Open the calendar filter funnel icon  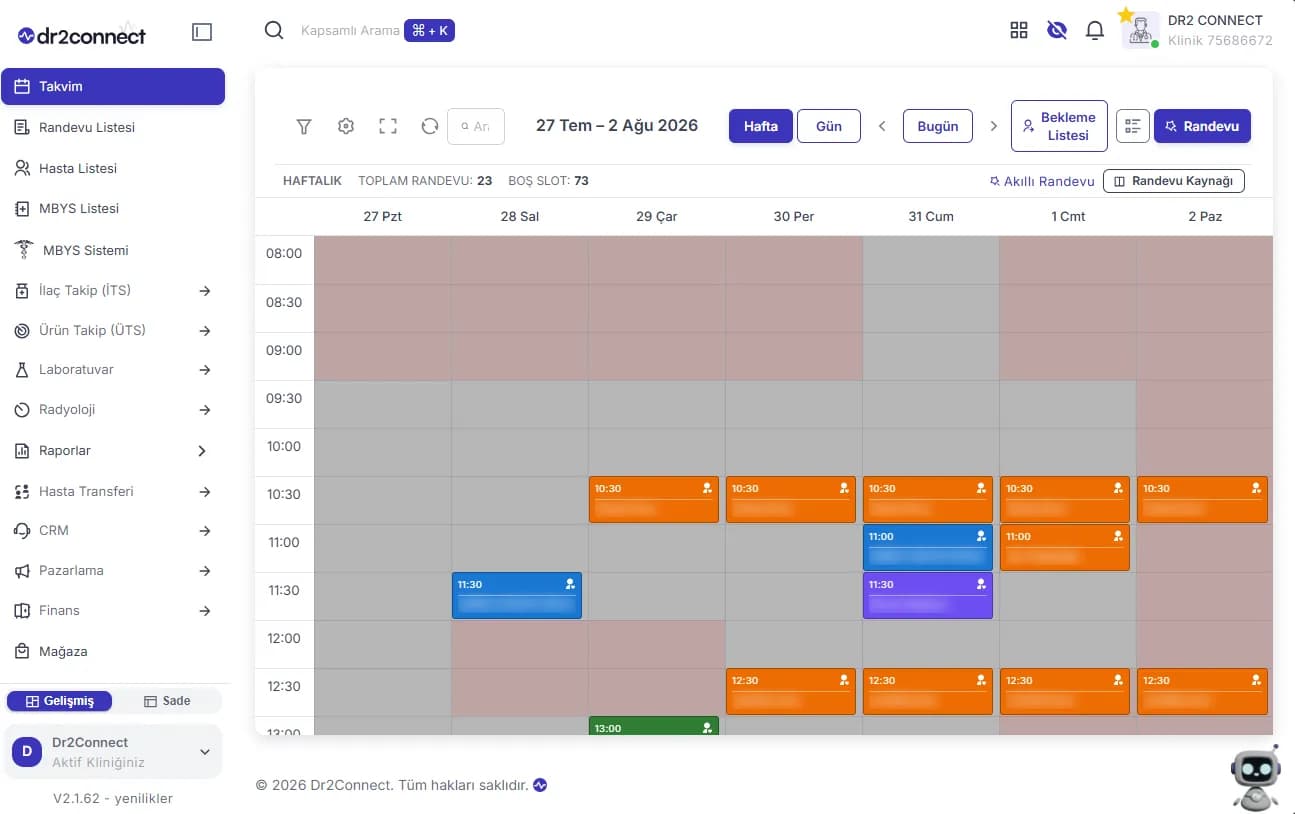(x=304, y=126)
